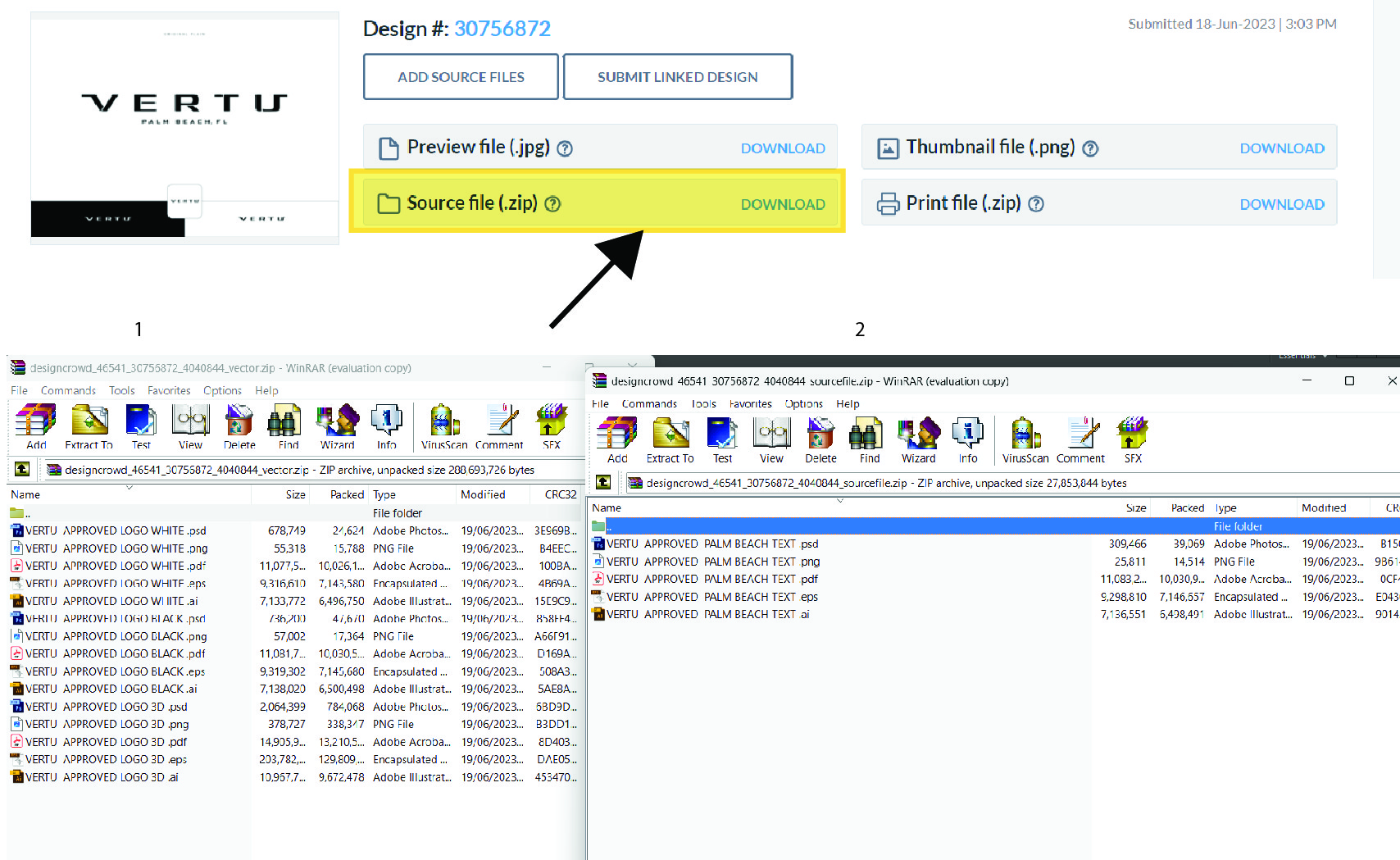Click SUBMIT LINKED DESIGN button

coord(678,77)
